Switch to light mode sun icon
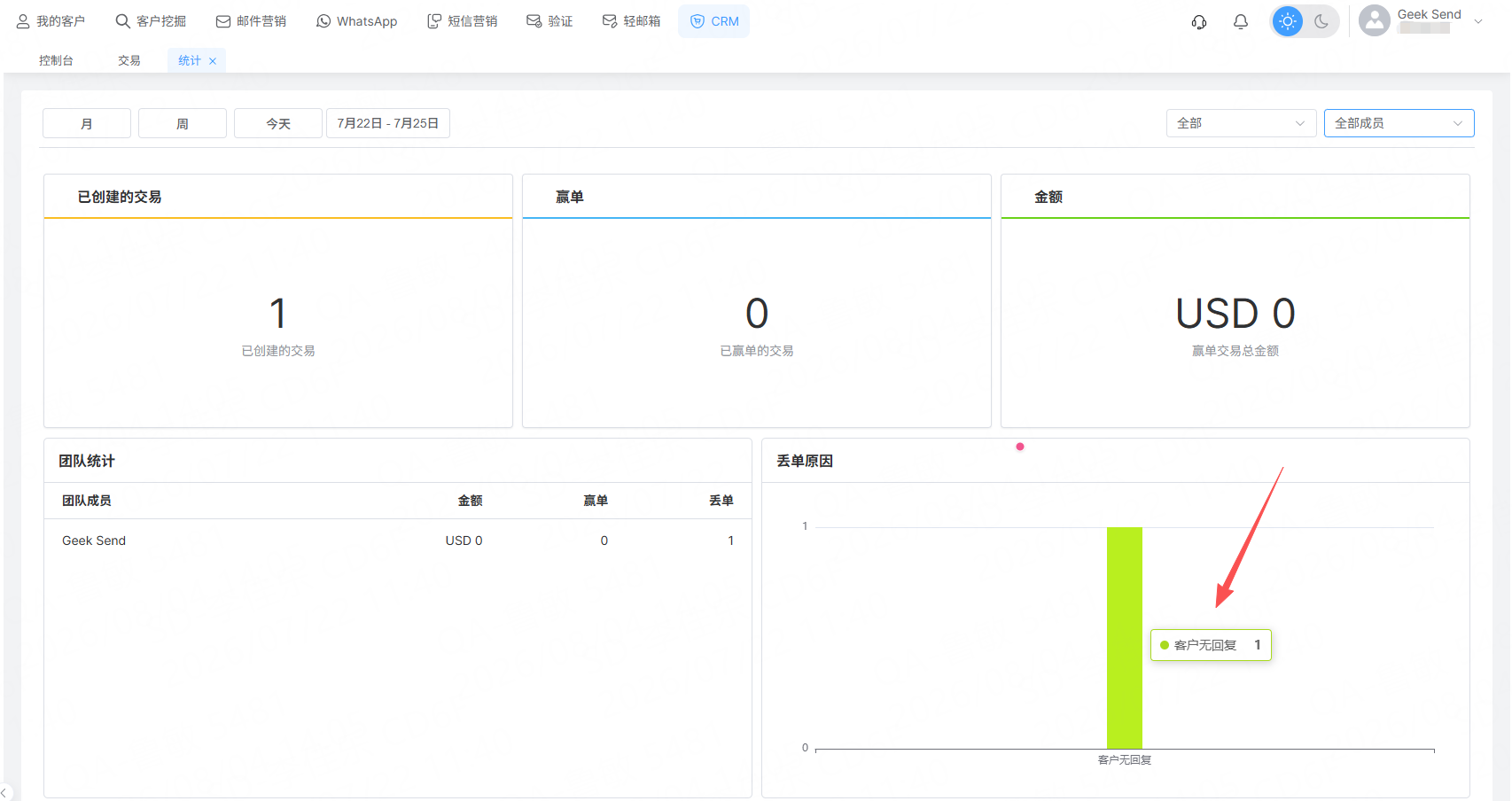Screen dimensions: 1512x801 tap(1288, 21)
